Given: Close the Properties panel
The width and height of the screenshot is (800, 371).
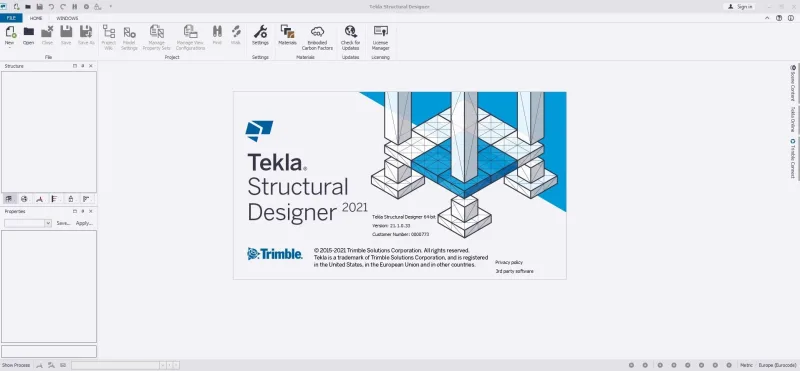Looking at the screenshot, I should pyautogui.click(x=91, y=211).
